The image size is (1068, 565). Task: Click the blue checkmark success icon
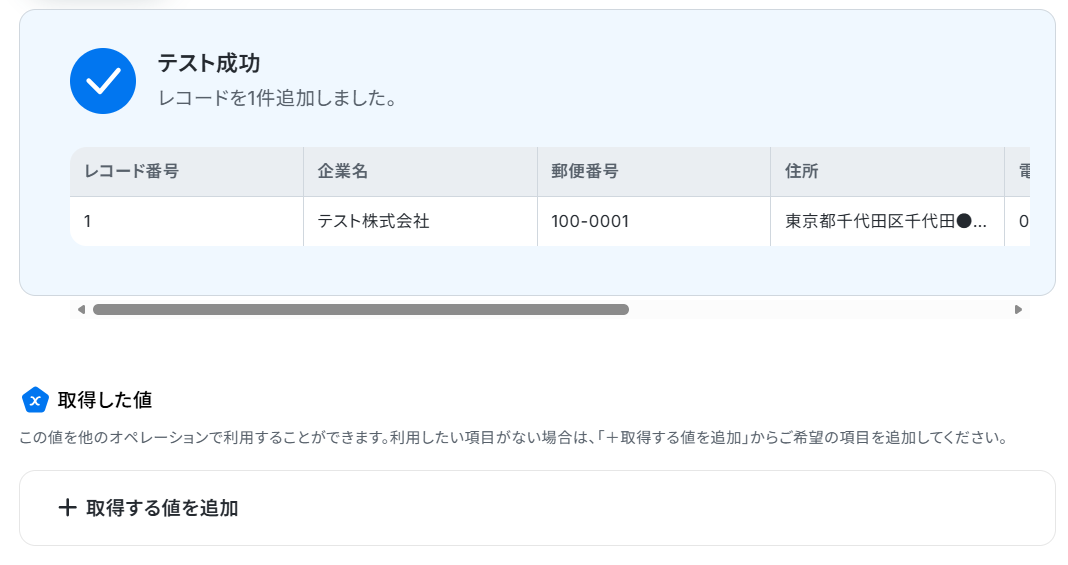tap(103, 81)
